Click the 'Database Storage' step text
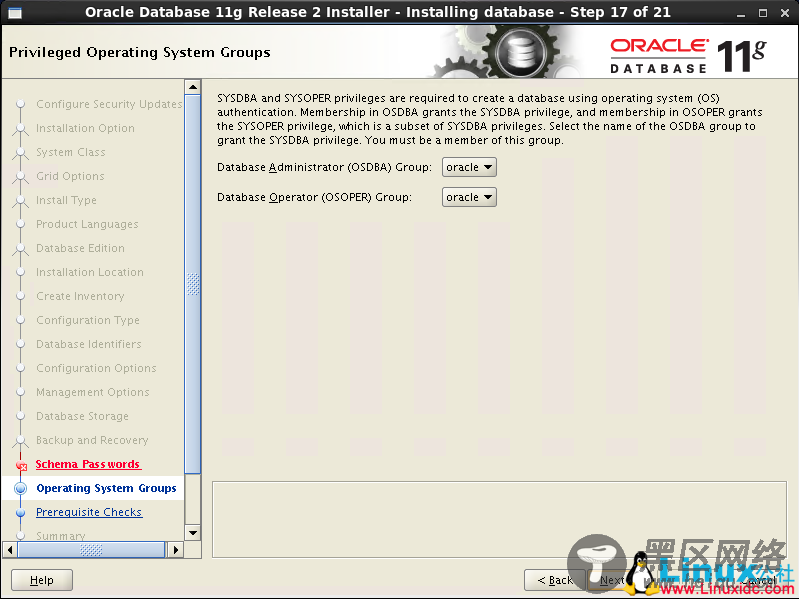Viewport: 799px width, 599px height. pos(82,416)
